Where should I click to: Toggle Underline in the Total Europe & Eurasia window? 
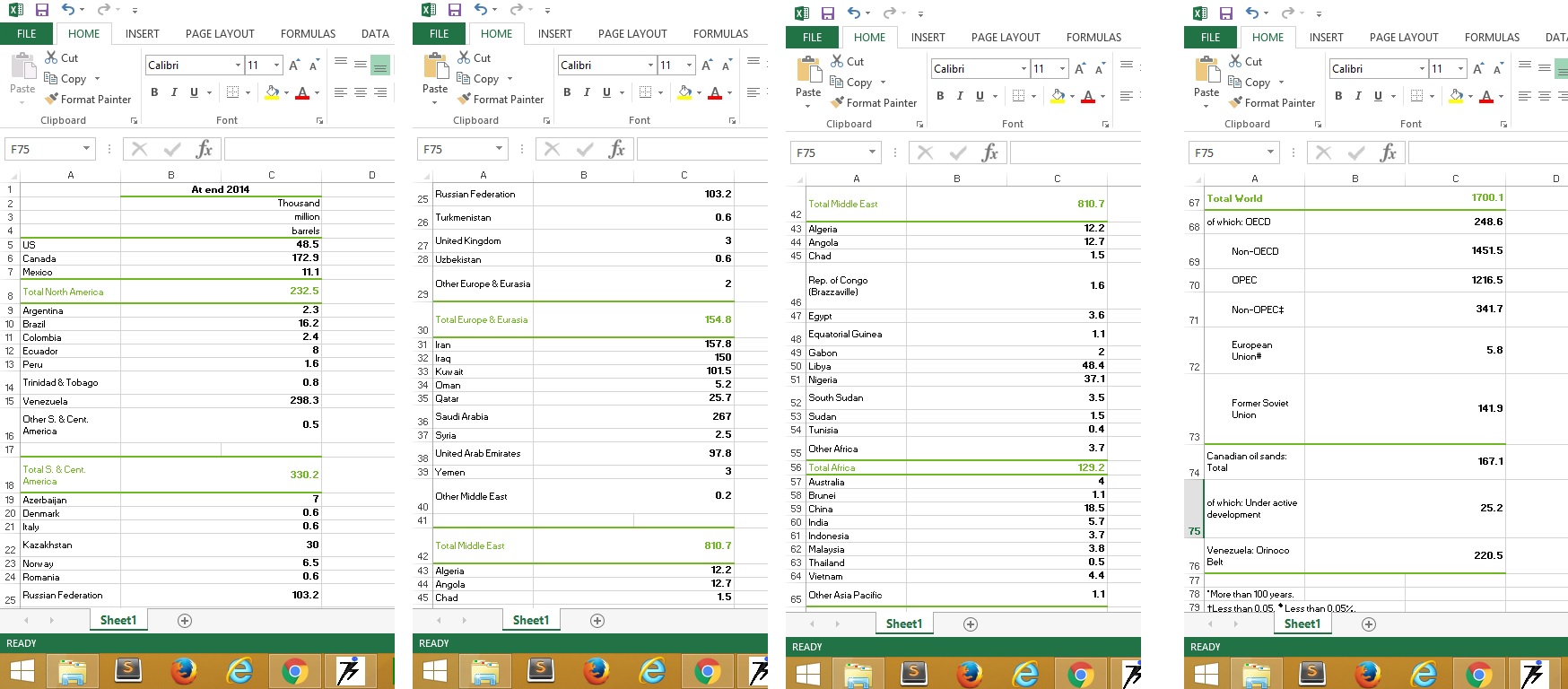pyautogui.click(x=606, y=92)
